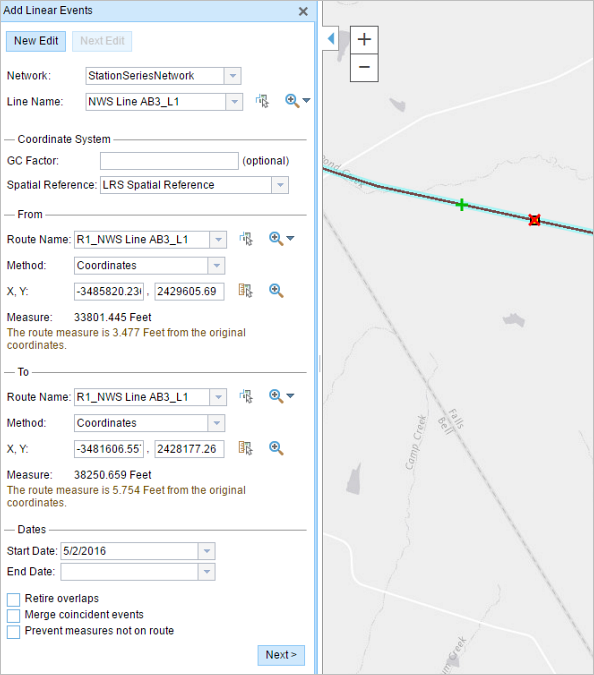Enable the Retire overlaps checkbox
Image resolution: width=594 pixels, height=675 pixels.
click(13, 599)
